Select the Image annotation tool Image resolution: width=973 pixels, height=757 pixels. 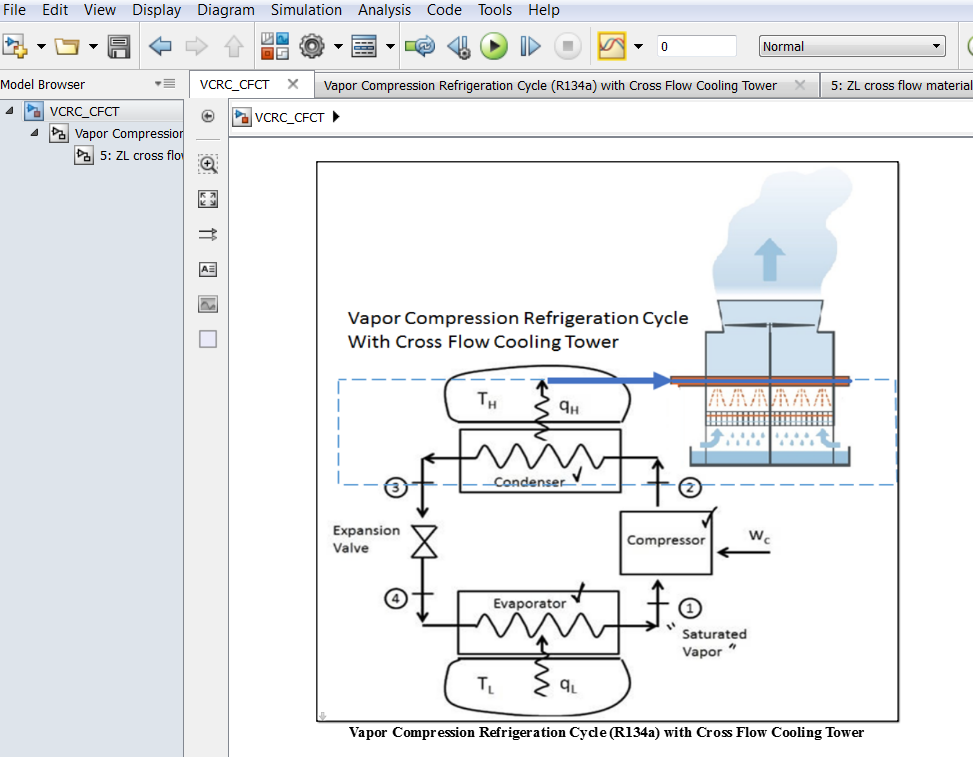207,304
